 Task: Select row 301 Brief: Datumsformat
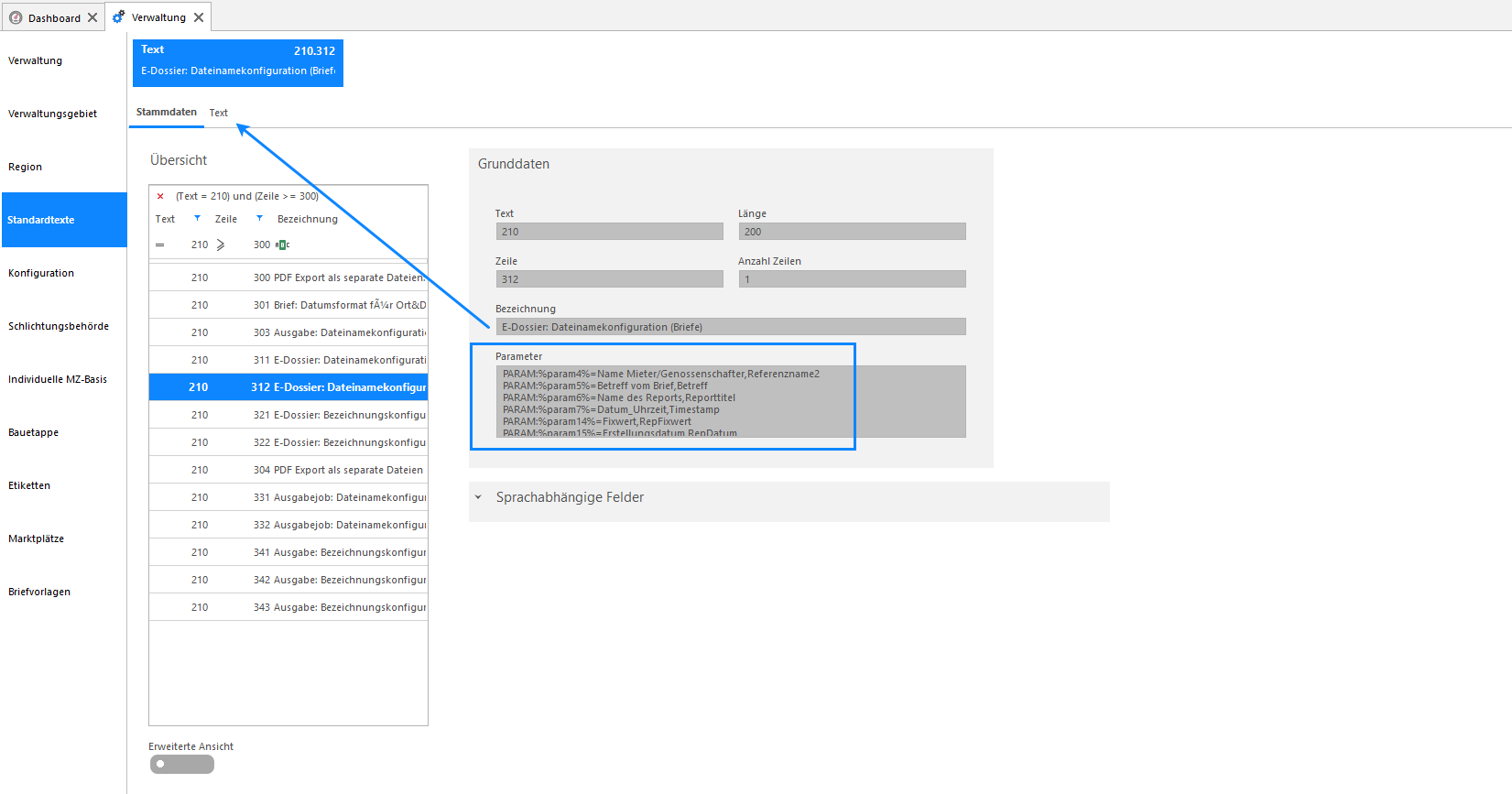click(288, 305)
